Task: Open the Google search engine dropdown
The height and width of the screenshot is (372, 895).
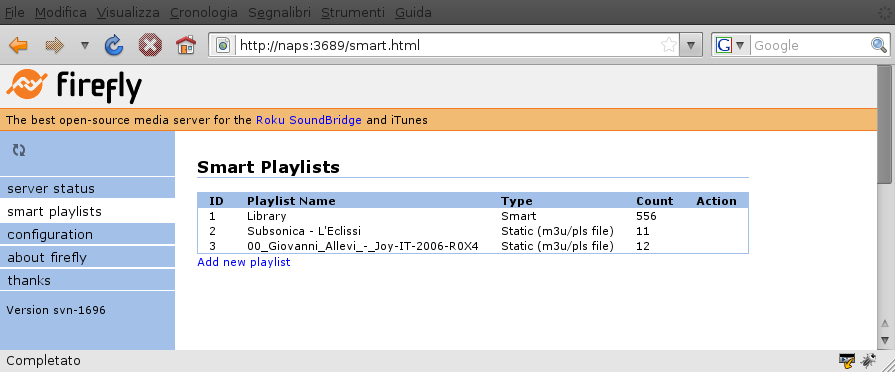Action: (x=731, y=45)
